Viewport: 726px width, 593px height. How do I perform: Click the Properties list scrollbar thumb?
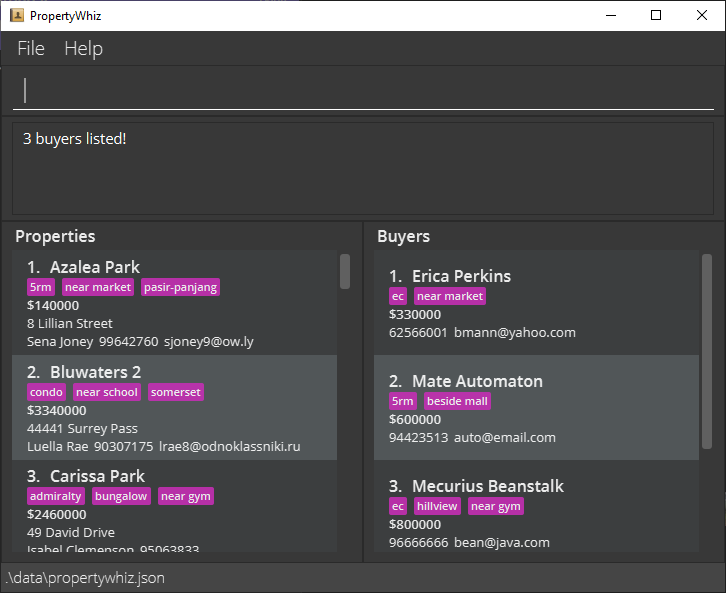tap(344, 271)
